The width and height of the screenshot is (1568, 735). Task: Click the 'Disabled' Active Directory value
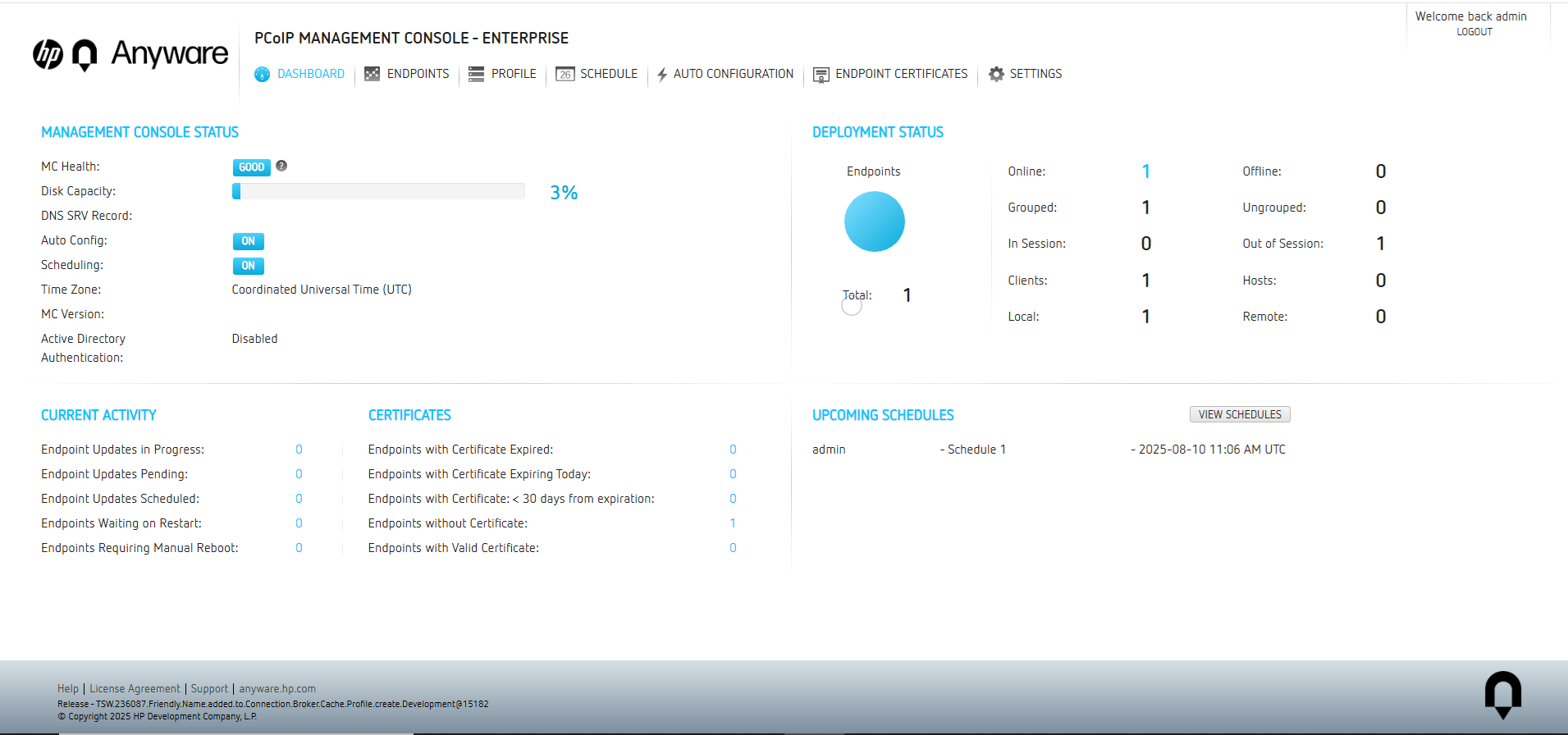coord(254,339)
